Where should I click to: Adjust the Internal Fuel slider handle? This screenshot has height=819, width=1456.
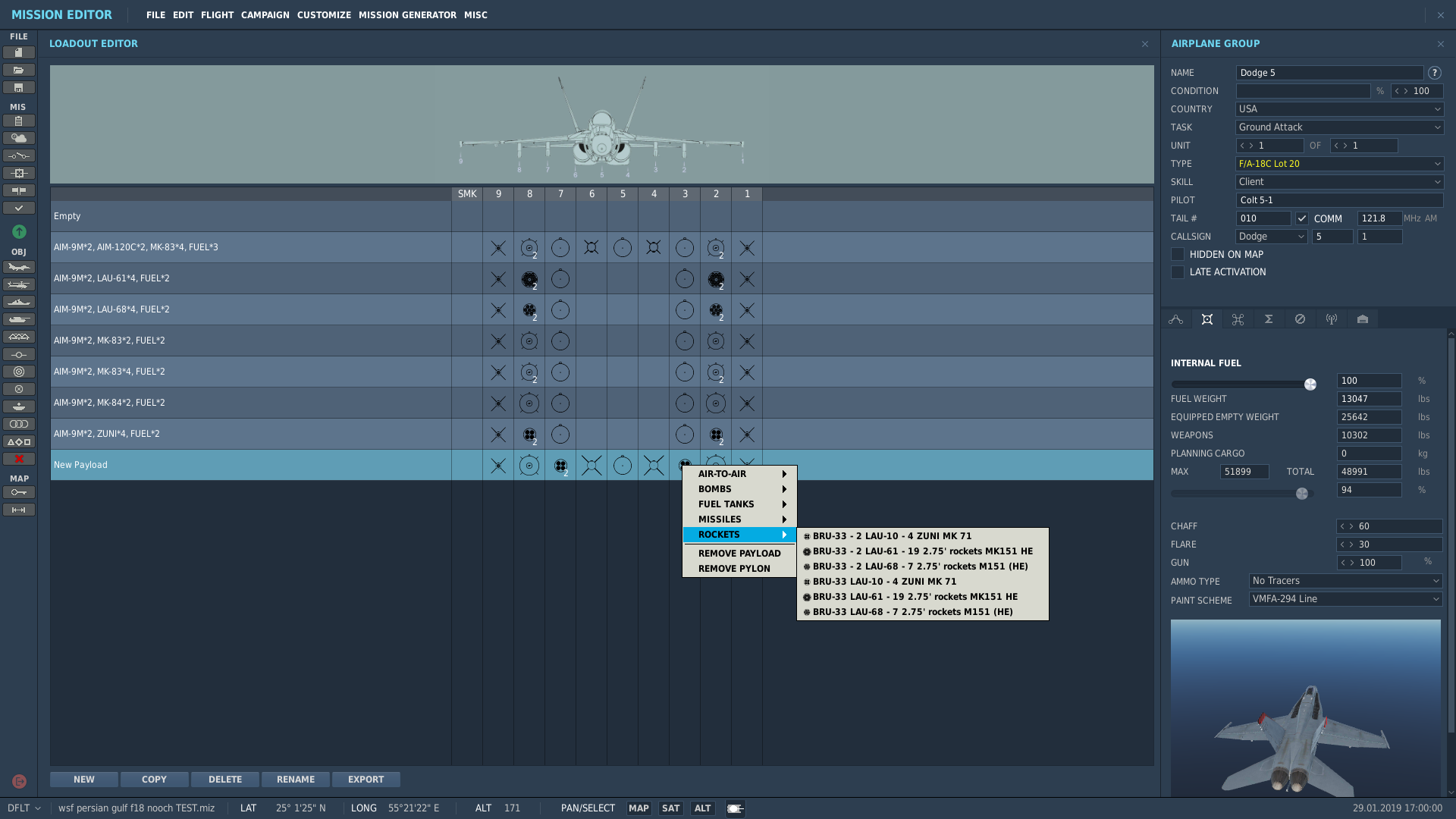(x=1310, y=384)
